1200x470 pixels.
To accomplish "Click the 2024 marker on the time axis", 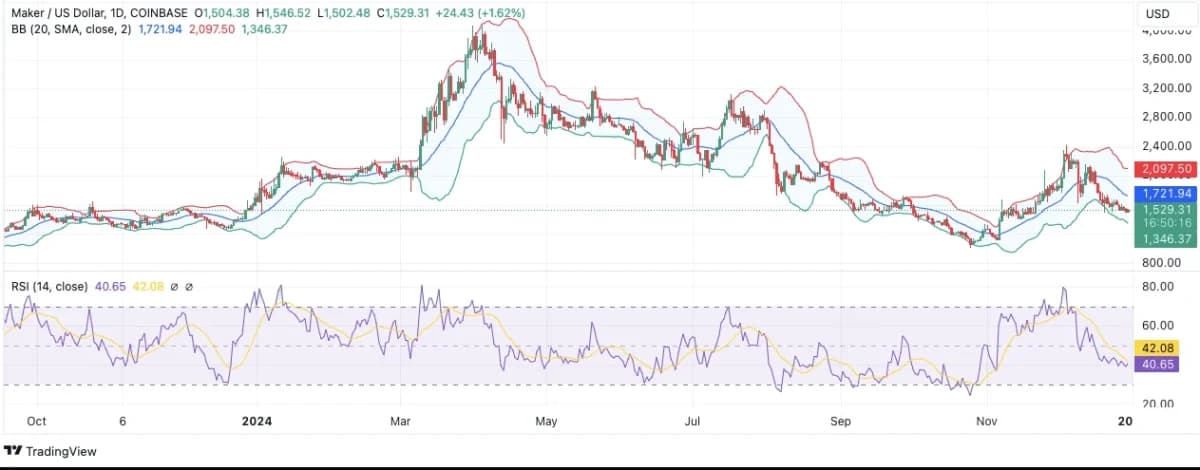I will tap(258, 422).
